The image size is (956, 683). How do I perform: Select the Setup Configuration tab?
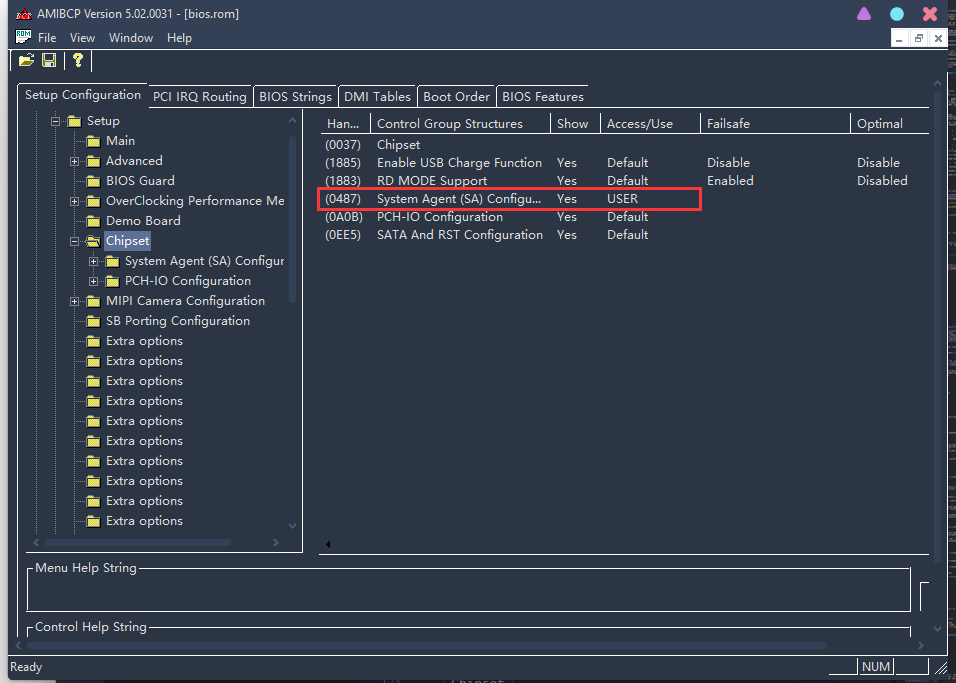coord(82,95)
